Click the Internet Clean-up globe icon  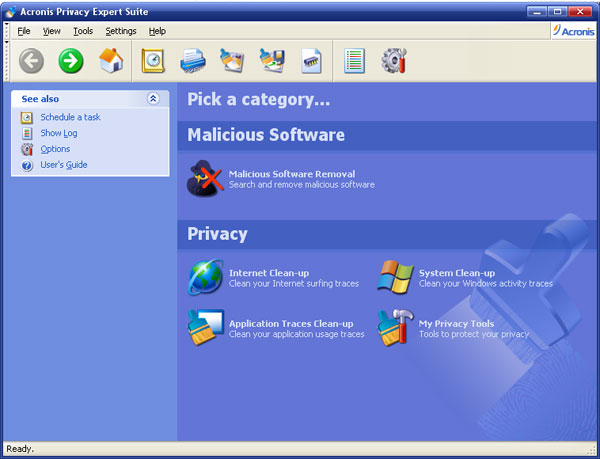click(x=205, y=277)
